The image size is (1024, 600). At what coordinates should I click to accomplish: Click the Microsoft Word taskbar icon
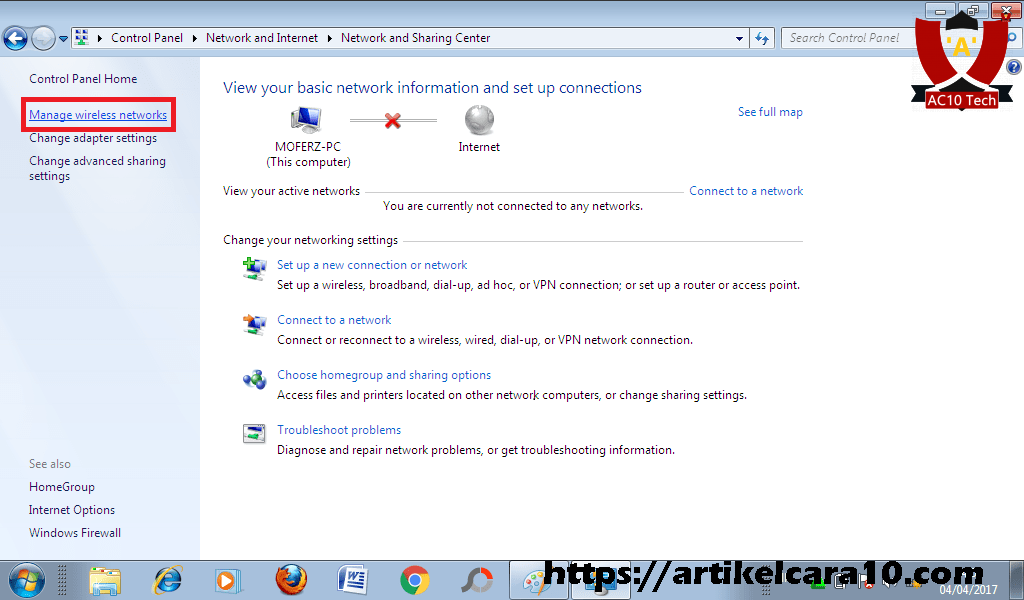pos(353,579)
